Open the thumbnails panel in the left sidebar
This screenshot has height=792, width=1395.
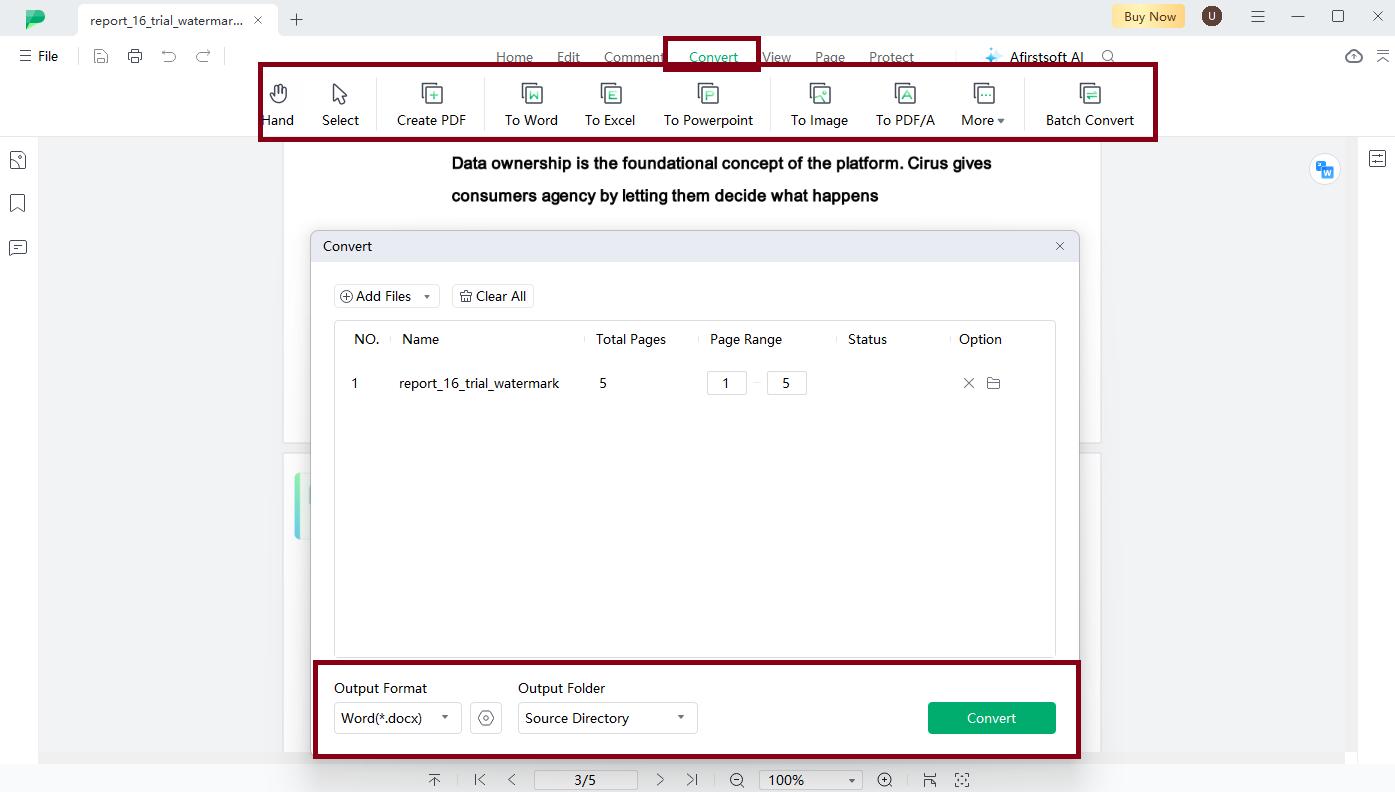pos(18,160)
